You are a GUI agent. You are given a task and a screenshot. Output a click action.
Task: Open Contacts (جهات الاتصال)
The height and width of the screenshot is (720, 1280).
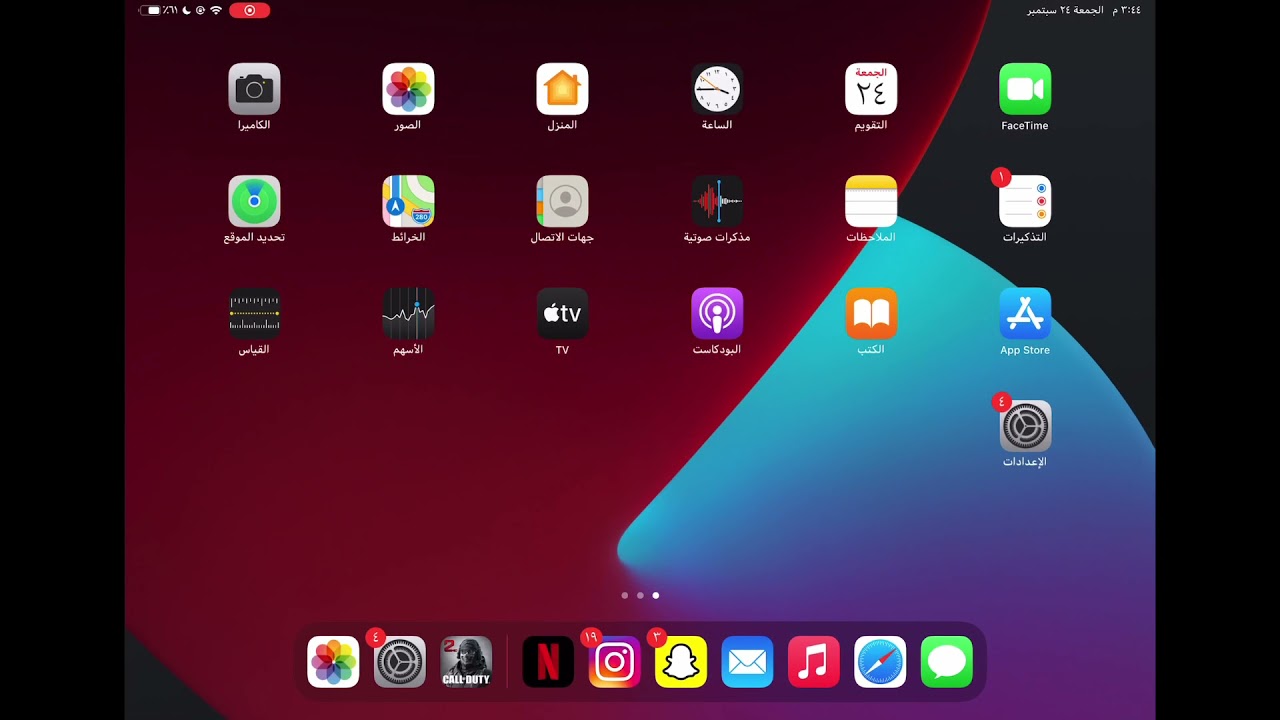562,202
